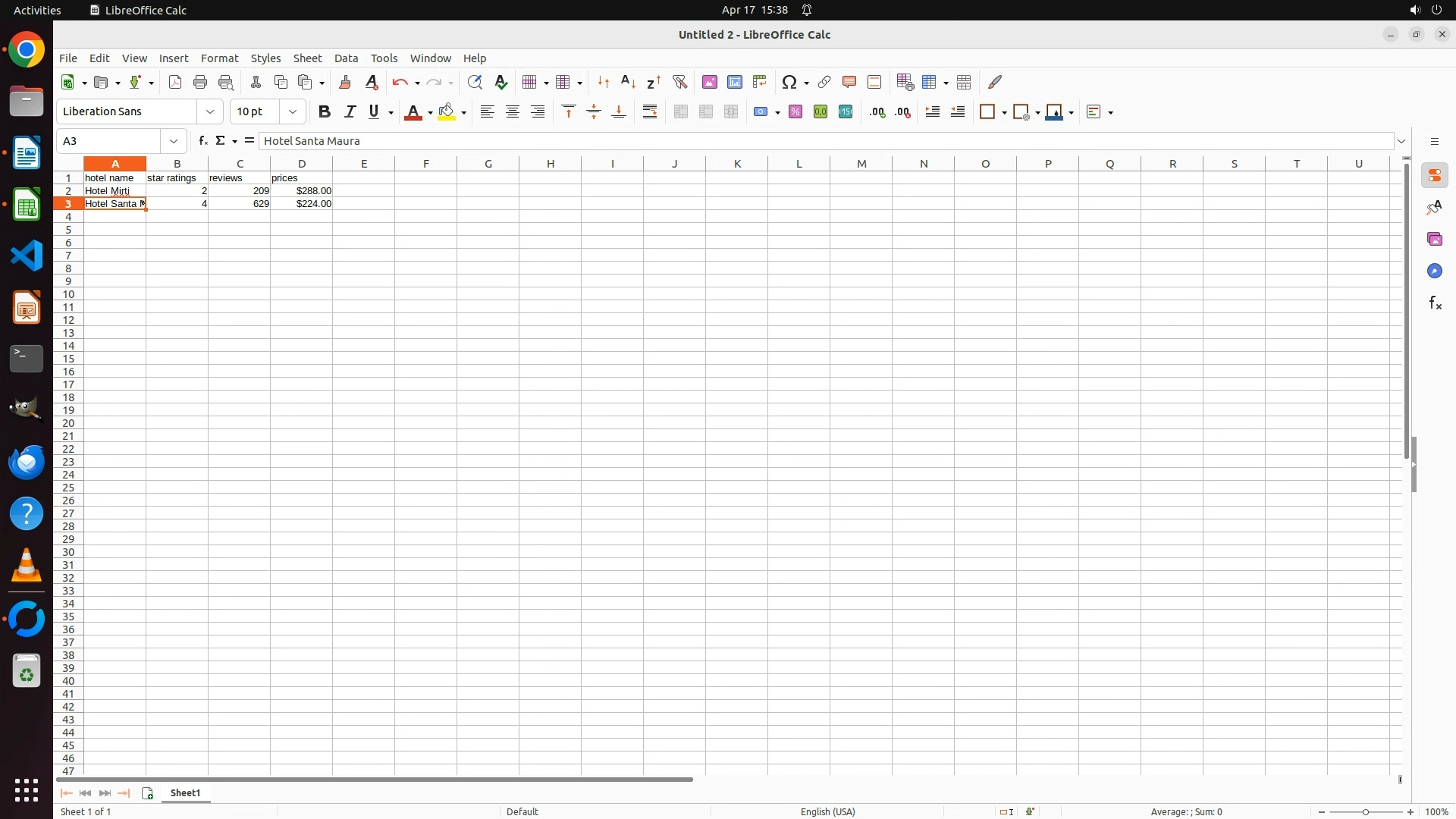Viewport: 1456px width, 819px height.
Task: Open the Function Wizard beside Name Box
Action: pyautogui.click(x=202, y=141)
